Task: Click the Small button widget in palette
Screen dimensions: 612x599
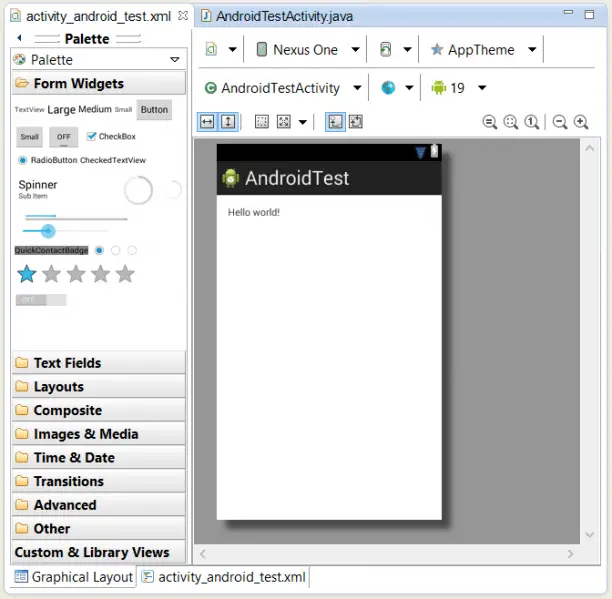Action: tap(30, 136)
